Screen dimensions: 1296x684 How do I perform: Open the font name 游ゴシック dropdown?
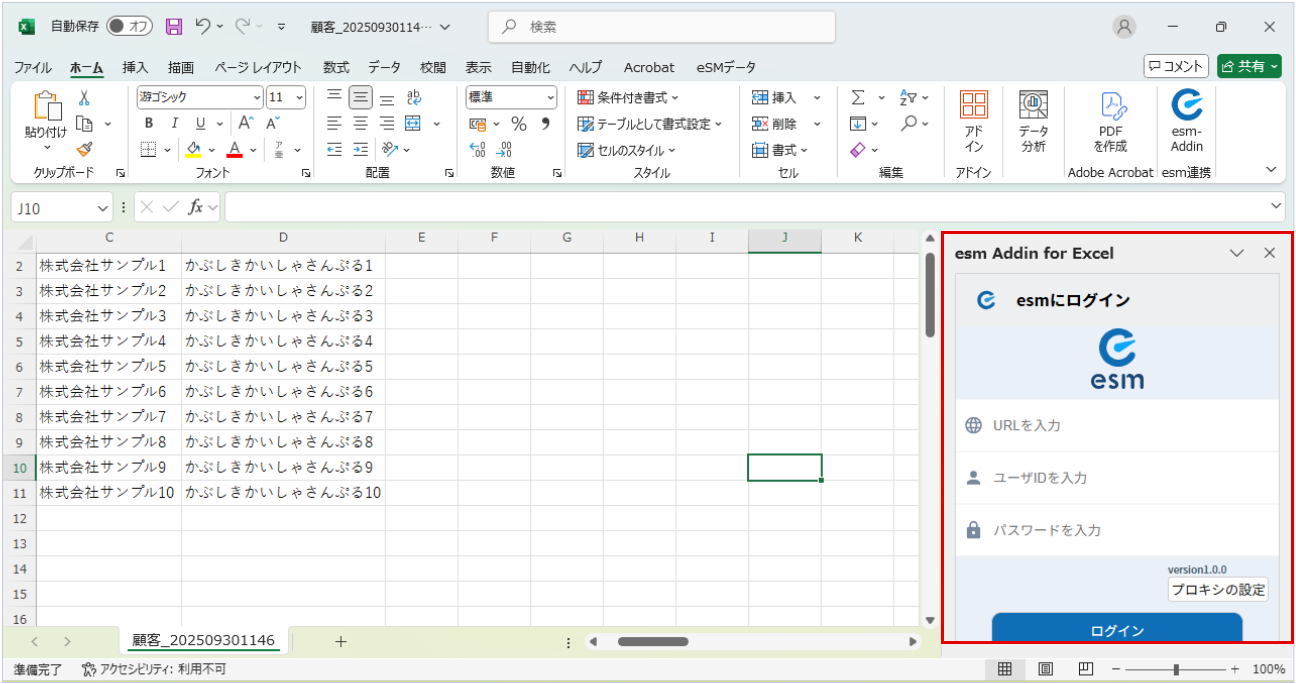click(x=257, y=98)
